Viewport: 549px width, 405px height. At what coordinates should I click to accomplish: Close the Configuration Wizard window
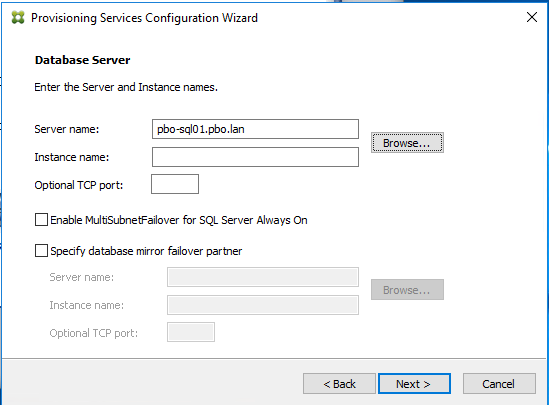click(x=531, y=17)
